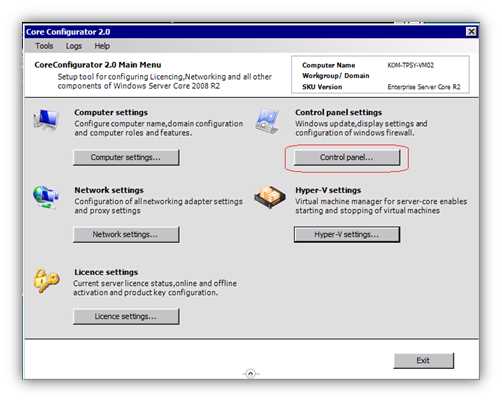
Task: Expand the bottom panel chevron arrow
Action: click(251, 373)
